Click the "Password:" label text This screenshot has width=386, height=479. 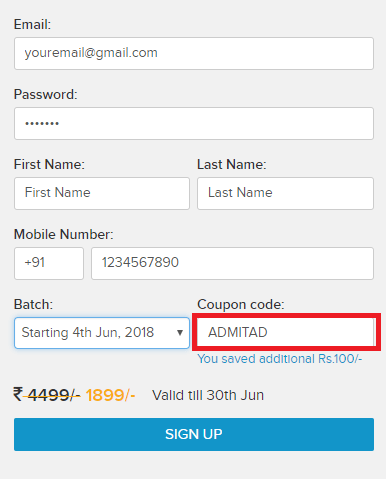45,95
